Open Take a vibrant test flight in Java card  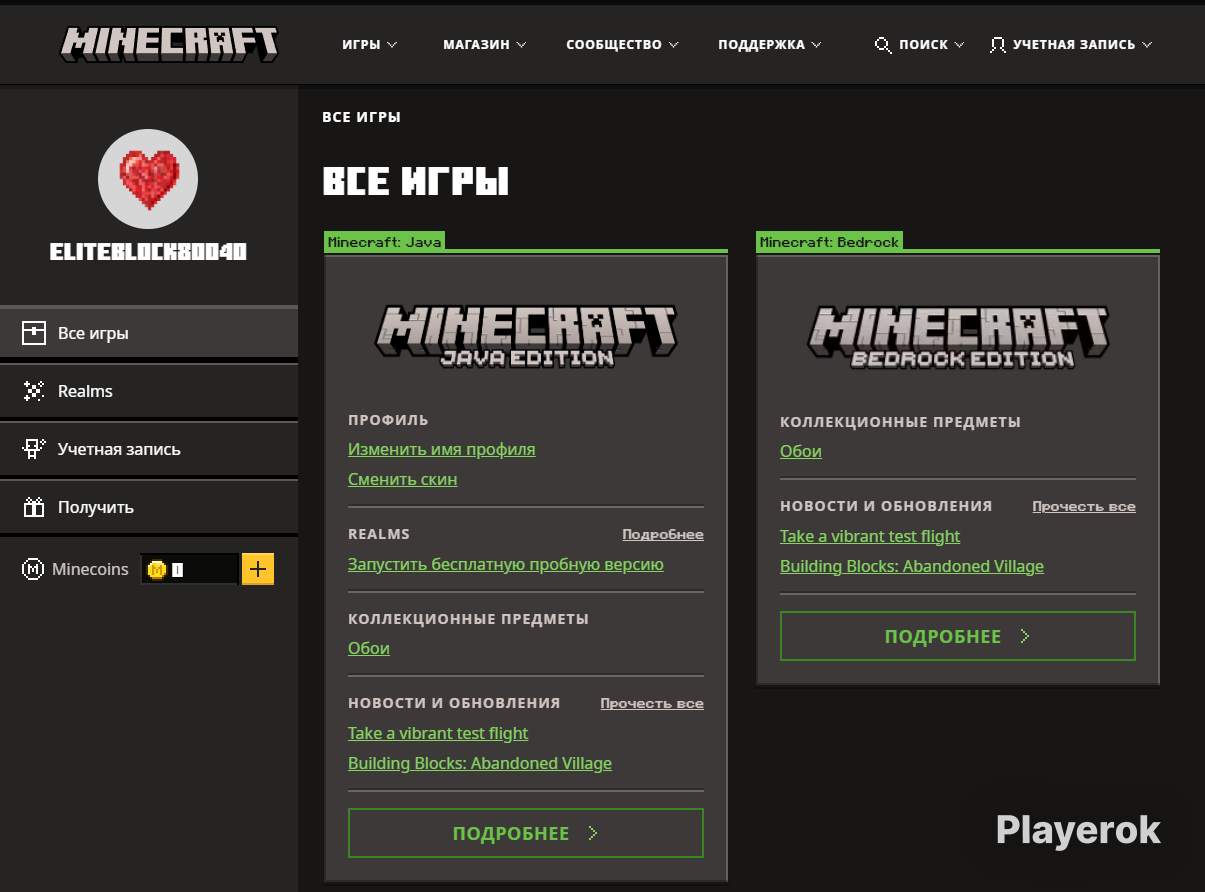[438, 733]
